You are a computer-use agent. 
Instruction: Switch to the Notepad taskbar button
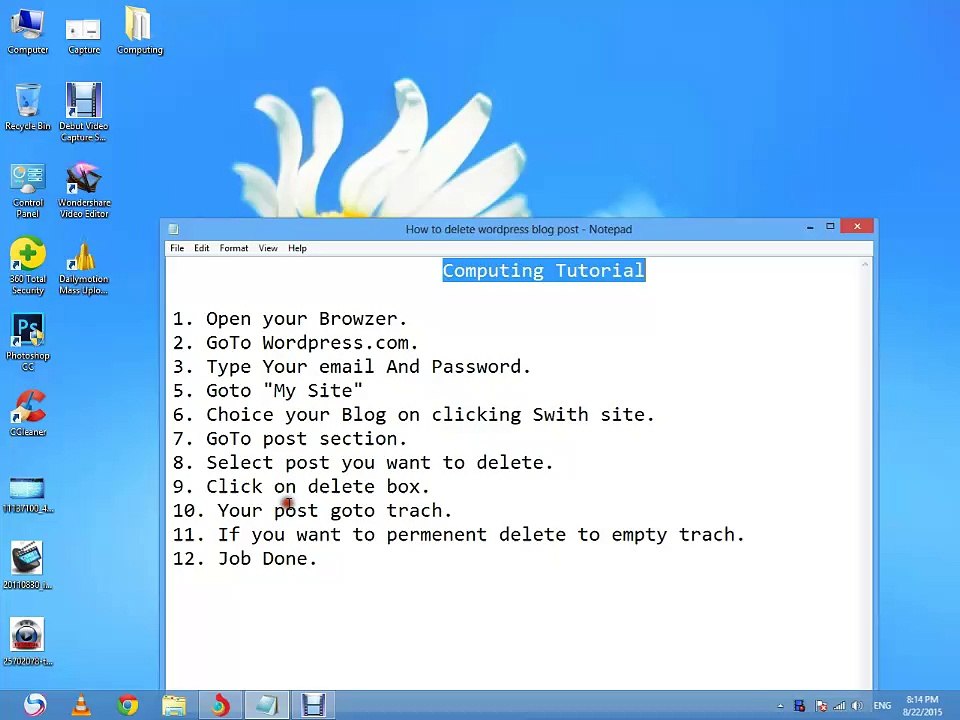click(267, 705)
